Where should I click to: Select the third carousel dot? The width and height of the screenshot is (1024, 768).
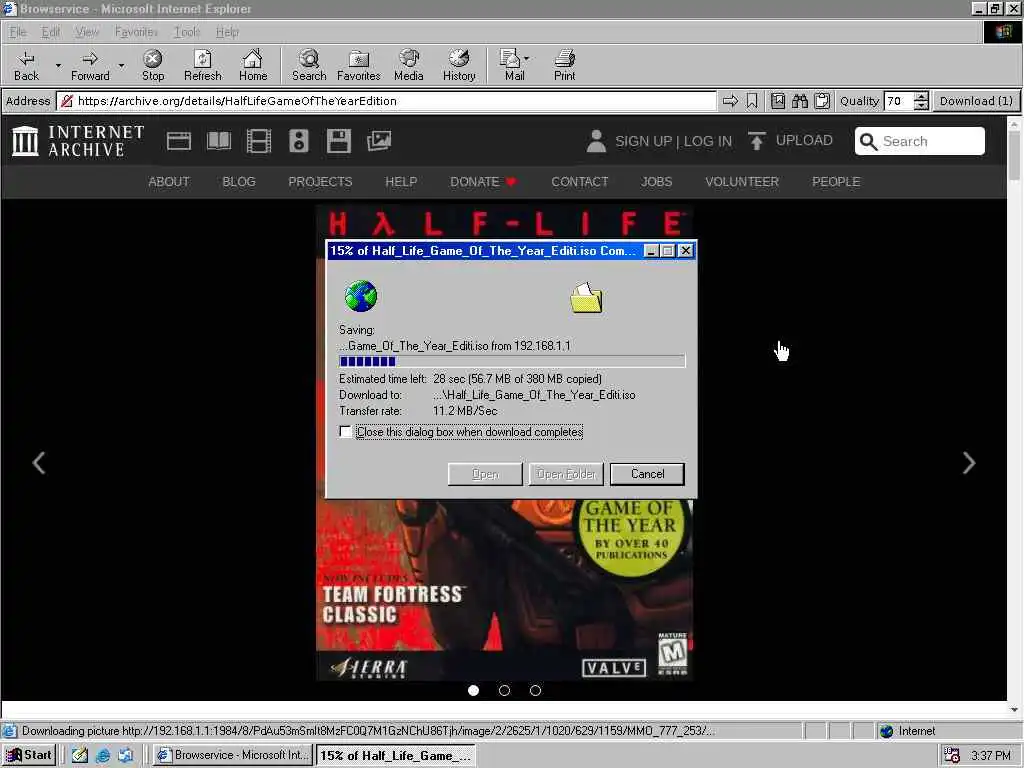pos(535,690)
